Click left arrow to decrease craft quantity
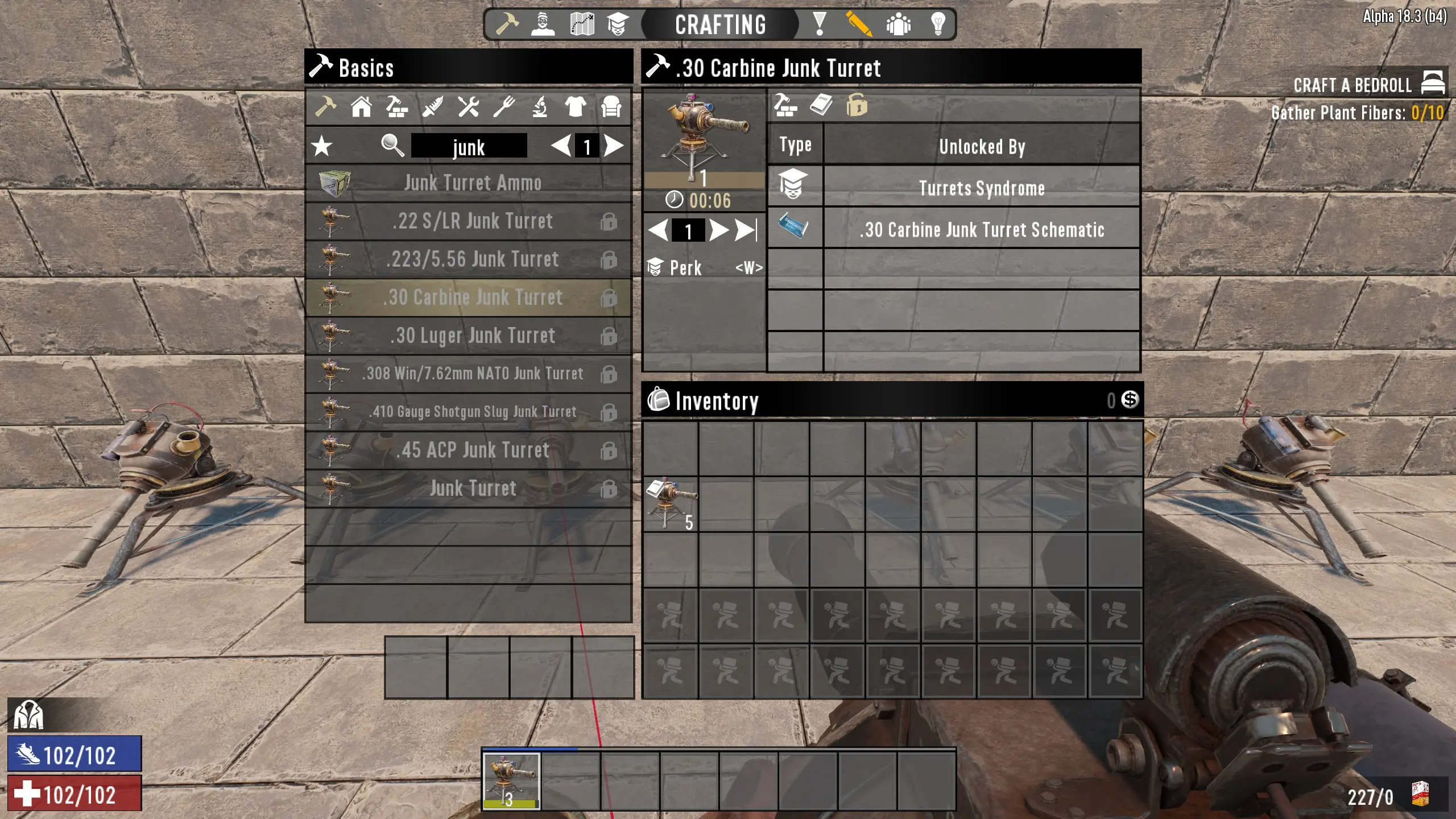The image size is (1456, 819). coord(661,232)
